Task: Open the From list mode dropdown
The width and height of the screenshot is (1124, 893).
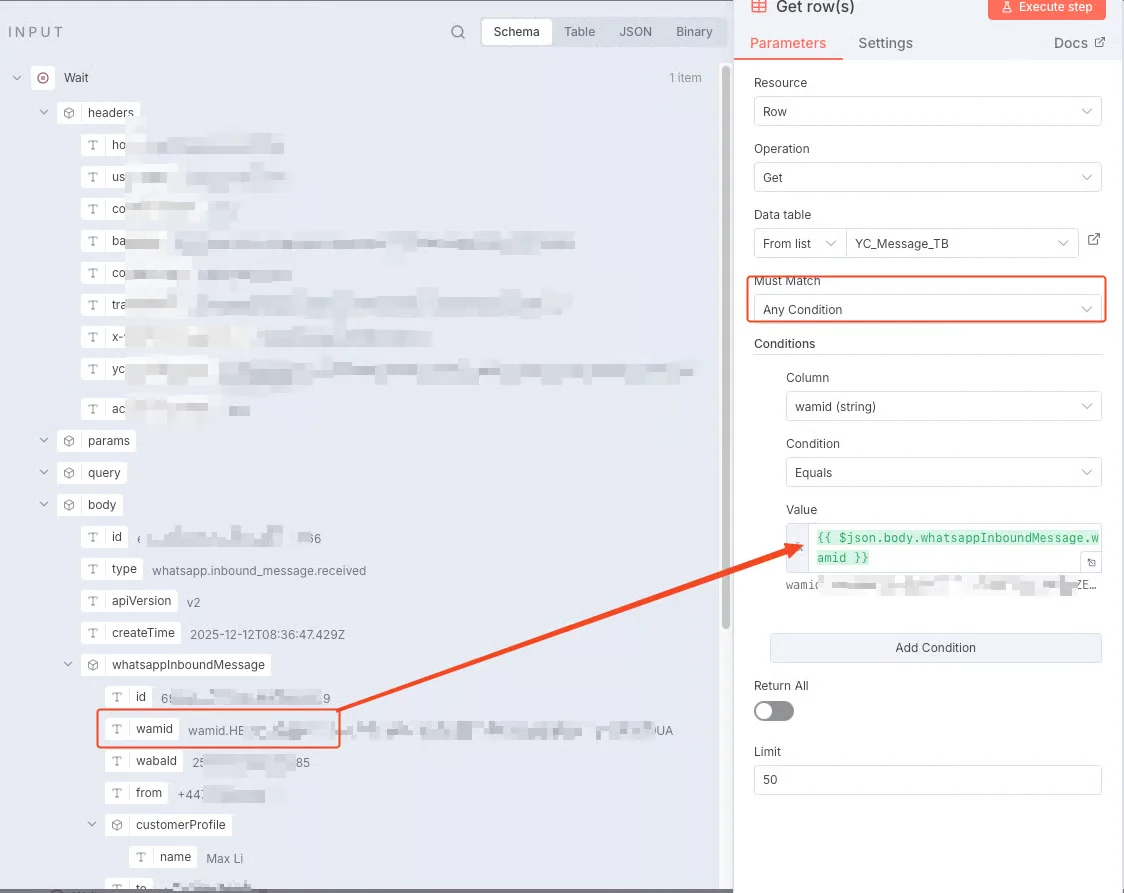Action: pos(799,244)
